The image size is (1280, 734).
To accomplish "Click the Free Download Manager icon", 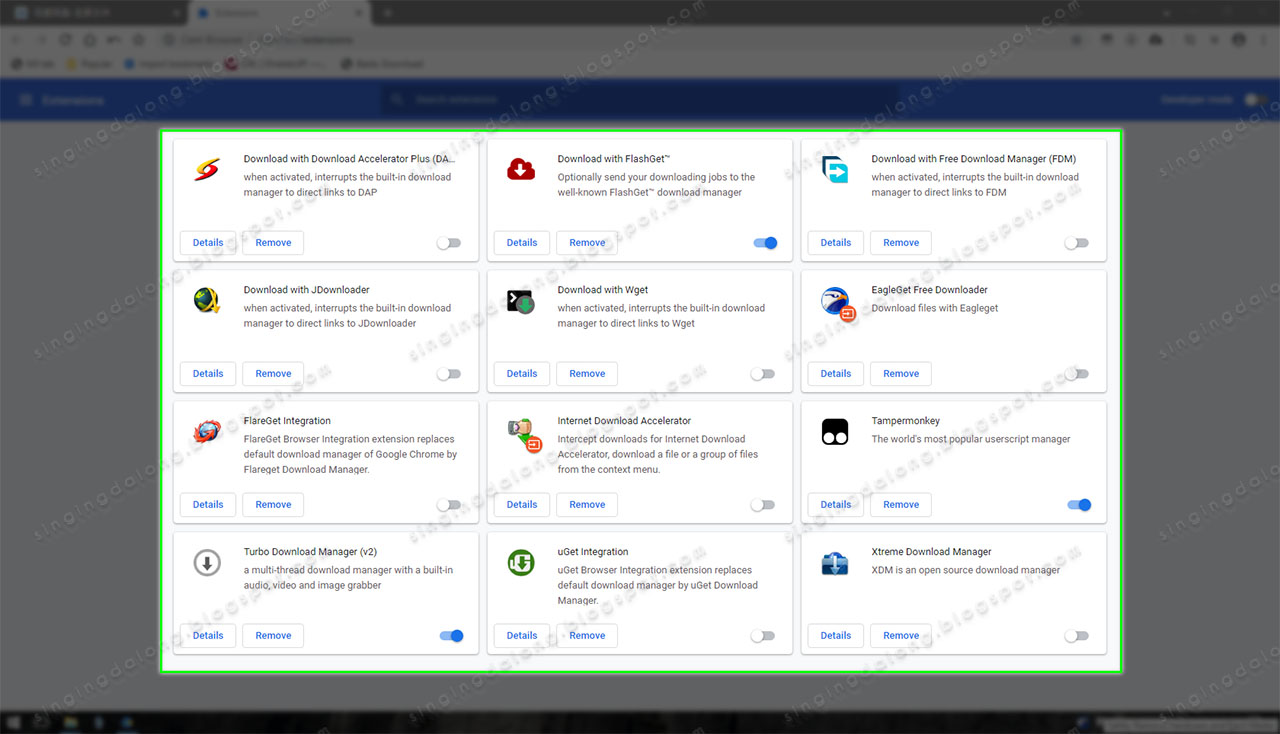I will tap(834, 170).
